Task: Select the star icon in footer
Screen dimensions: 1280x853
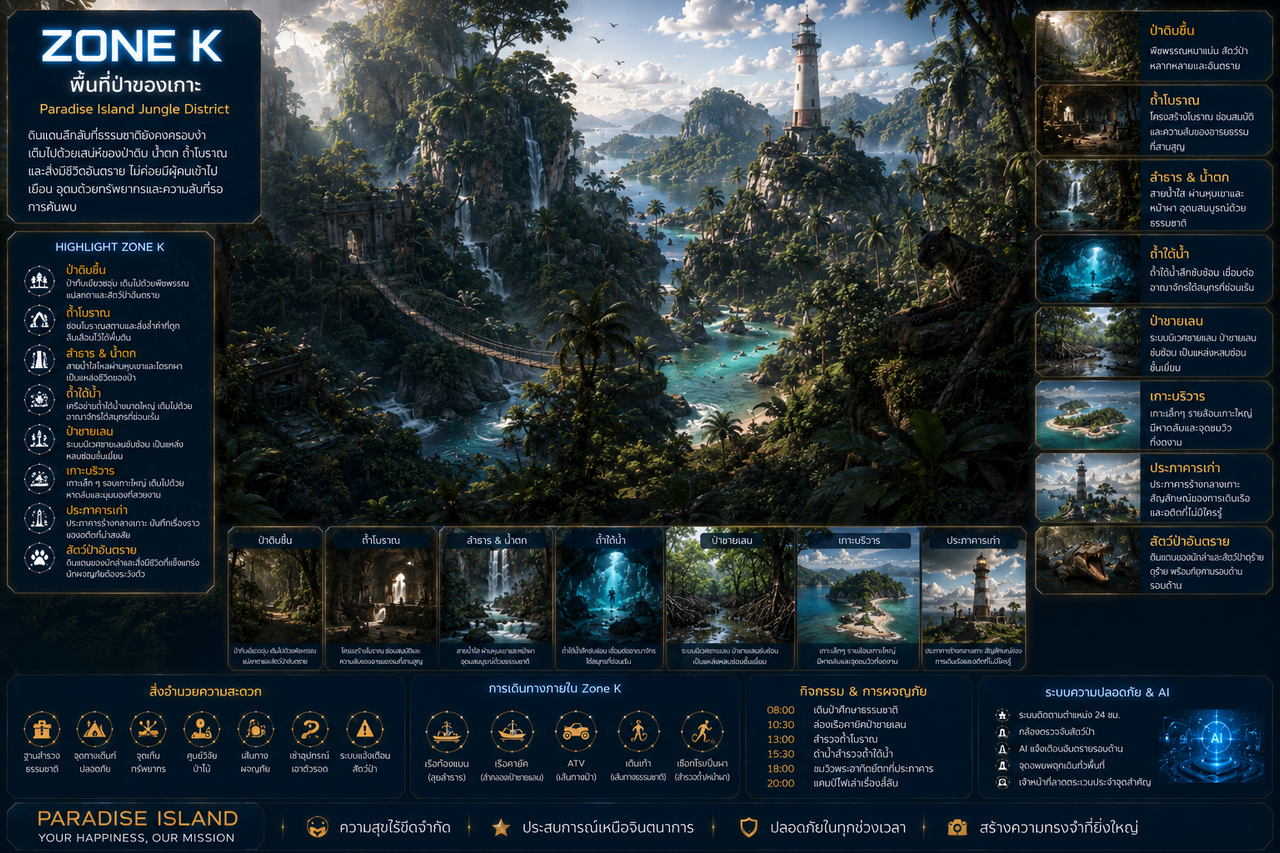Action: [x=501, y=827]
